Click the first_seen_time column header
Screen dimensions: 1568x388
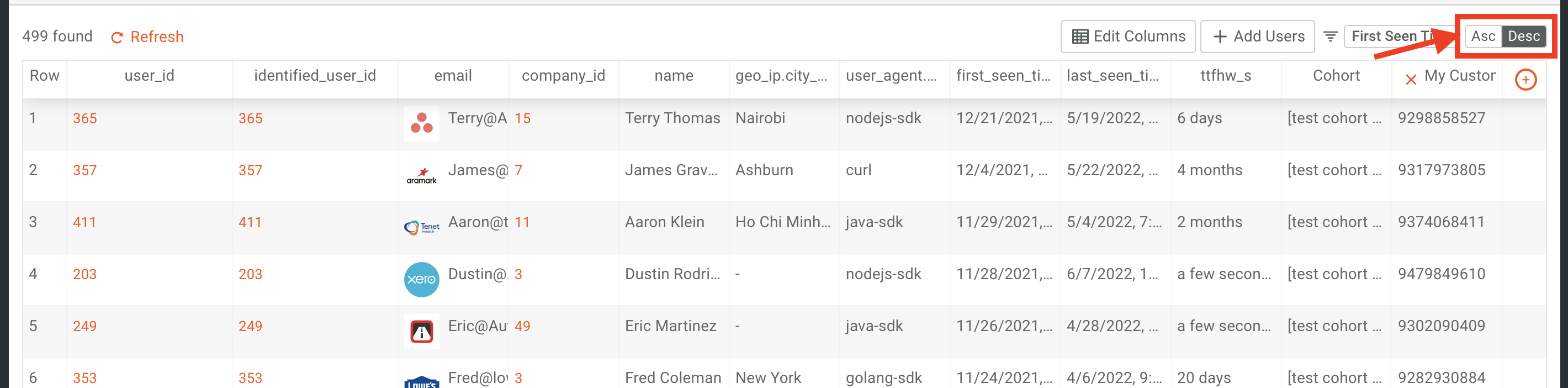point(1004,76)
